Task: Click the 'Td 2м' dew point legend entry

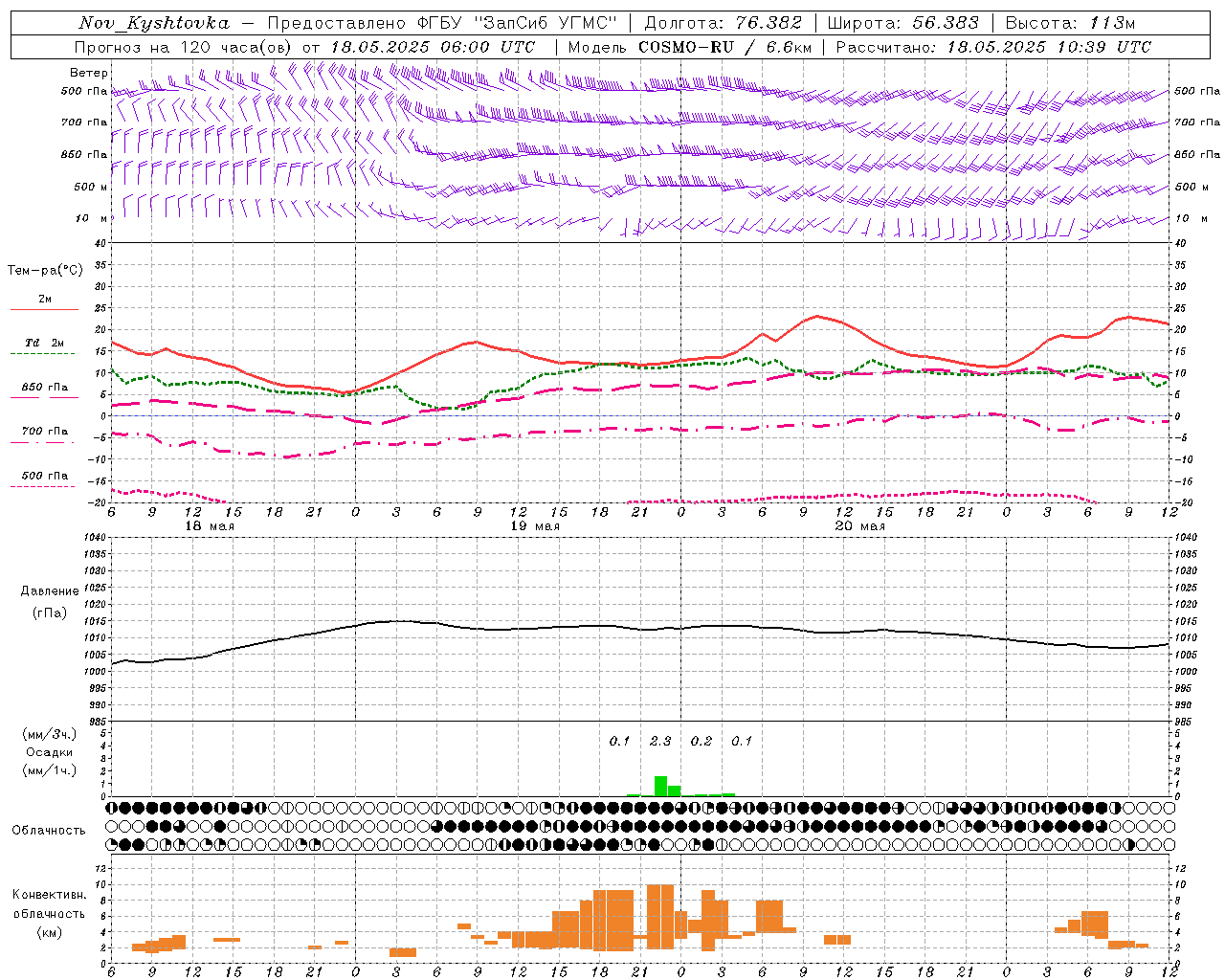Action: (x=44, y=343)
